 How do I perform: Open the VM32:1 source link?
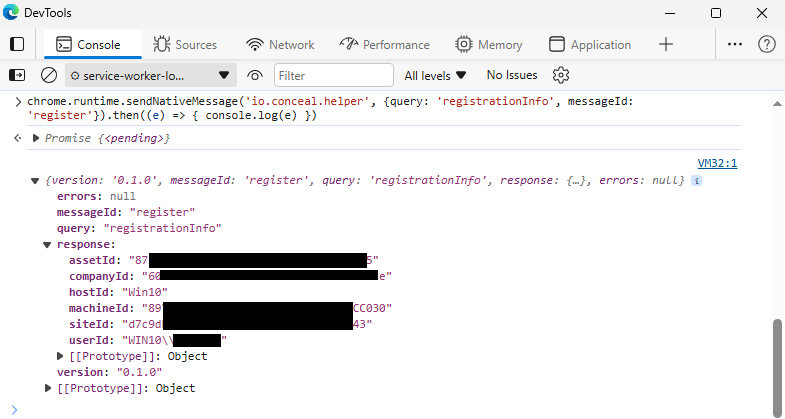click(717, 163)
